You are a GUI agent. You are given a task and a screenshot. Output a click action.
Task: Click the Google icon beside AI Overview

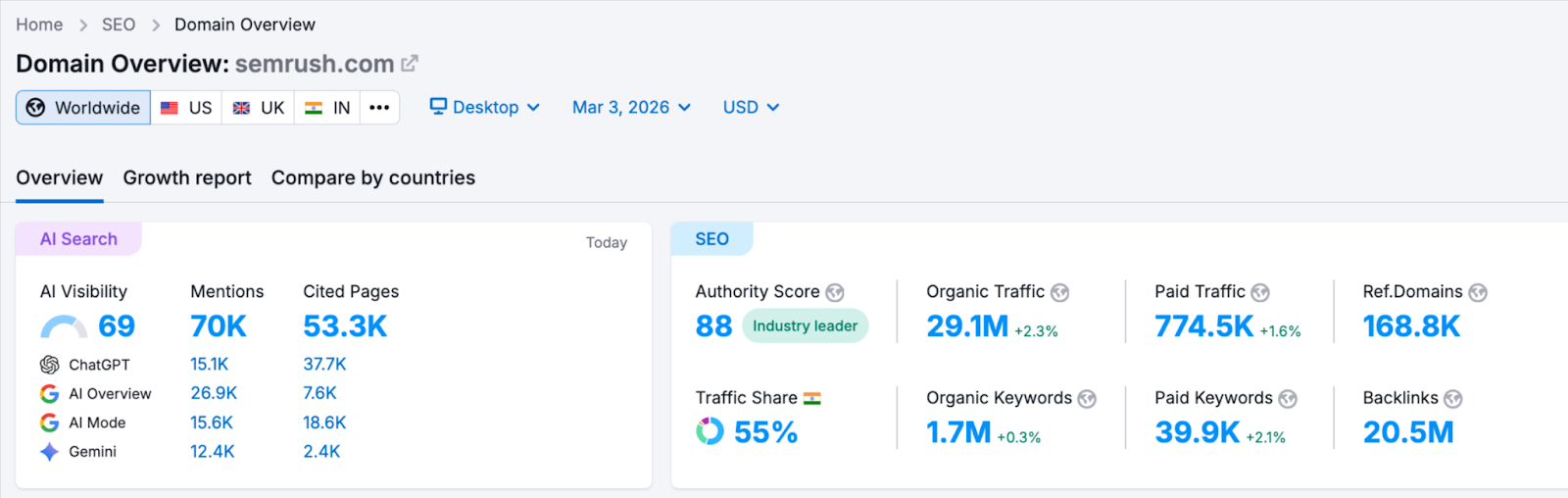(49, 394)
